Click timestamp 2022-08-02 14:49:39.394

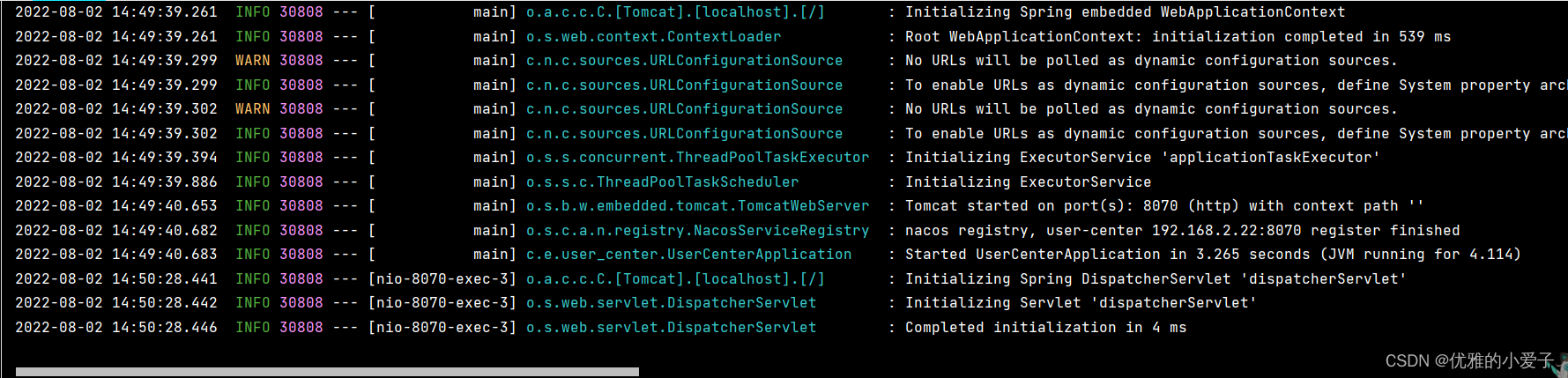[x=116, y=158]
